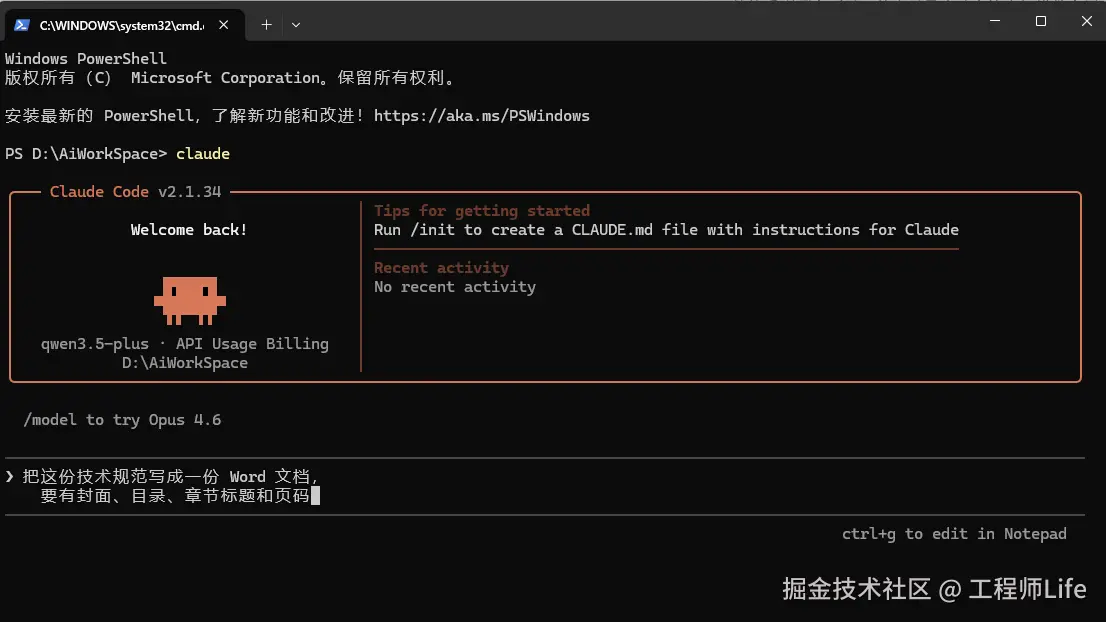Focus the prompt input at the cursor
1106x622 pixels.
[315, 496]
